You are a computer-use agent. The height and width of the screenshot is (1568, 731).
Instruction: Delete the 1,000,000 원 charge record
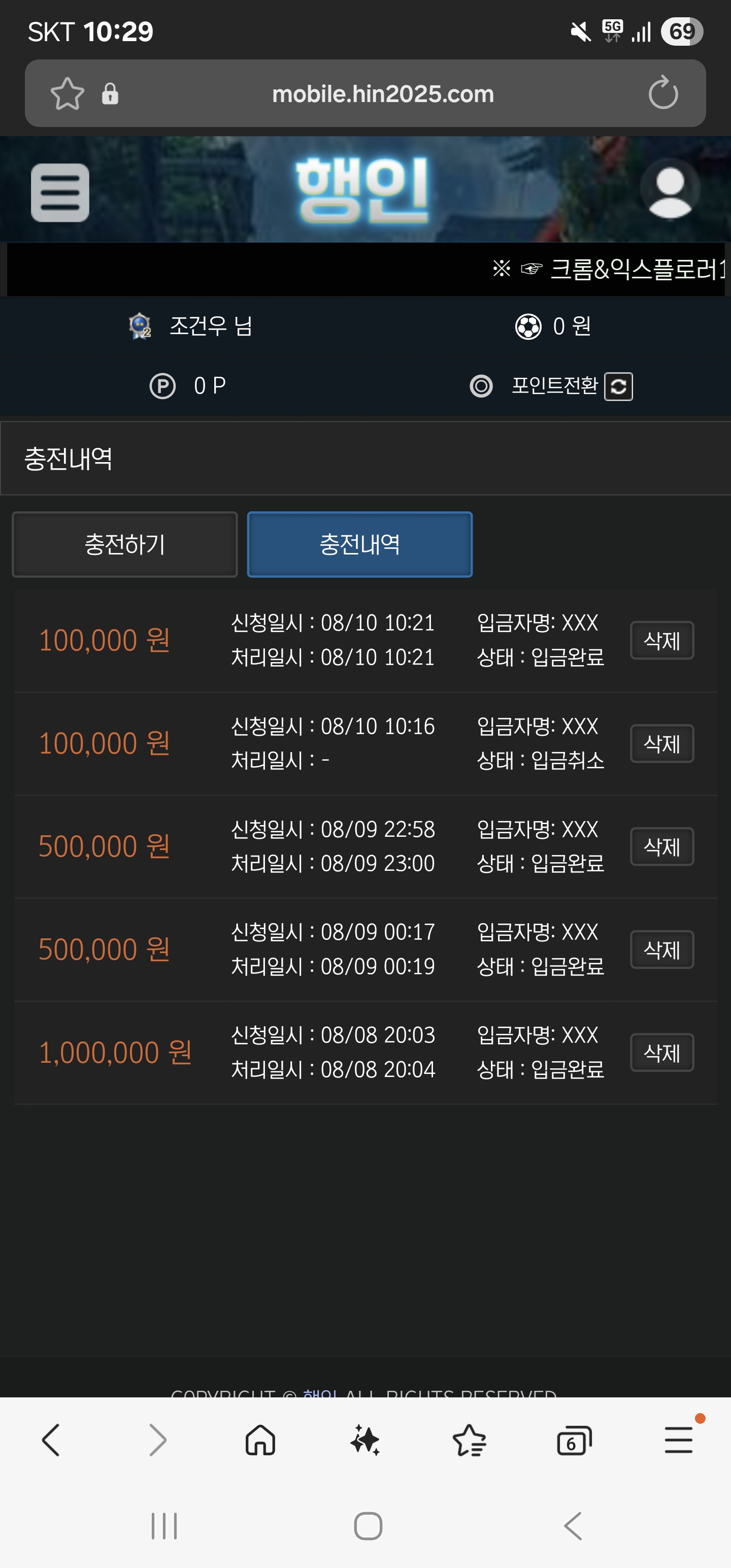[661, 1053]
